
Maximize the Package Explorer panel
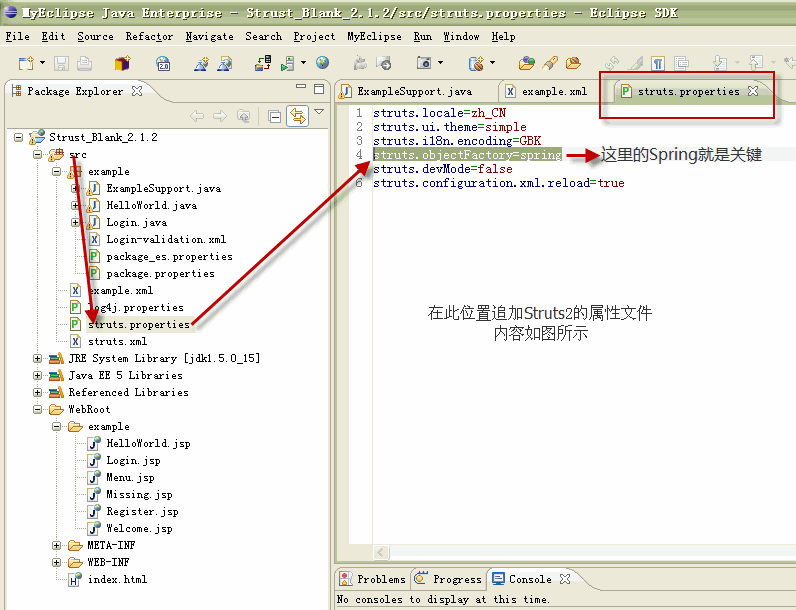click(319, 89)
